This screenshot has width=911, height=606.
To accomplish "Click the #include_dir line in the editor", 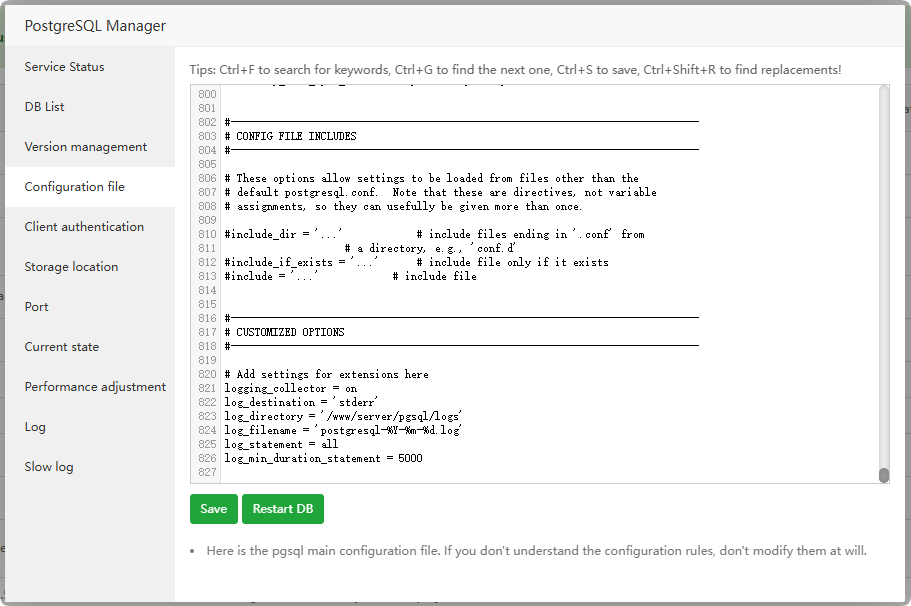I will point(285,234).
